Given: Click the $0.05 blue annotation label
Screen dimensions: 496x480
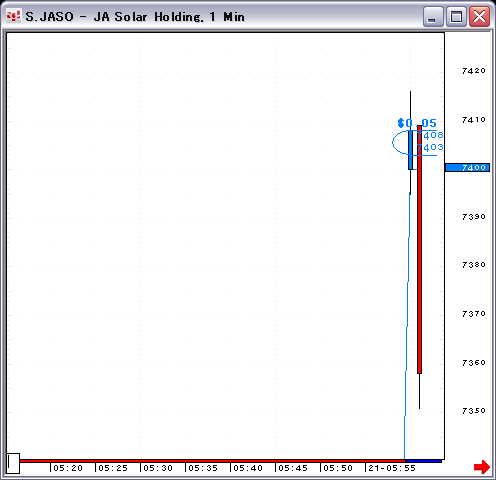Looking at the screenshot, I should pyautogui.click(x=417, y=123).
